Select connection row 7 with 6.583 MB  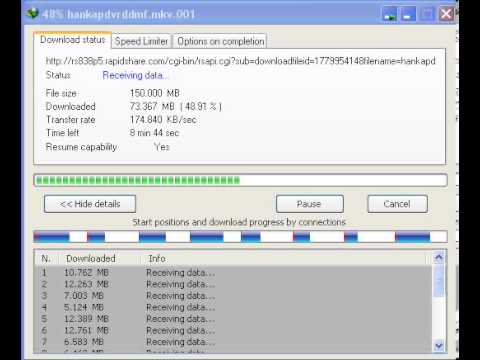[x=233, y=342]
